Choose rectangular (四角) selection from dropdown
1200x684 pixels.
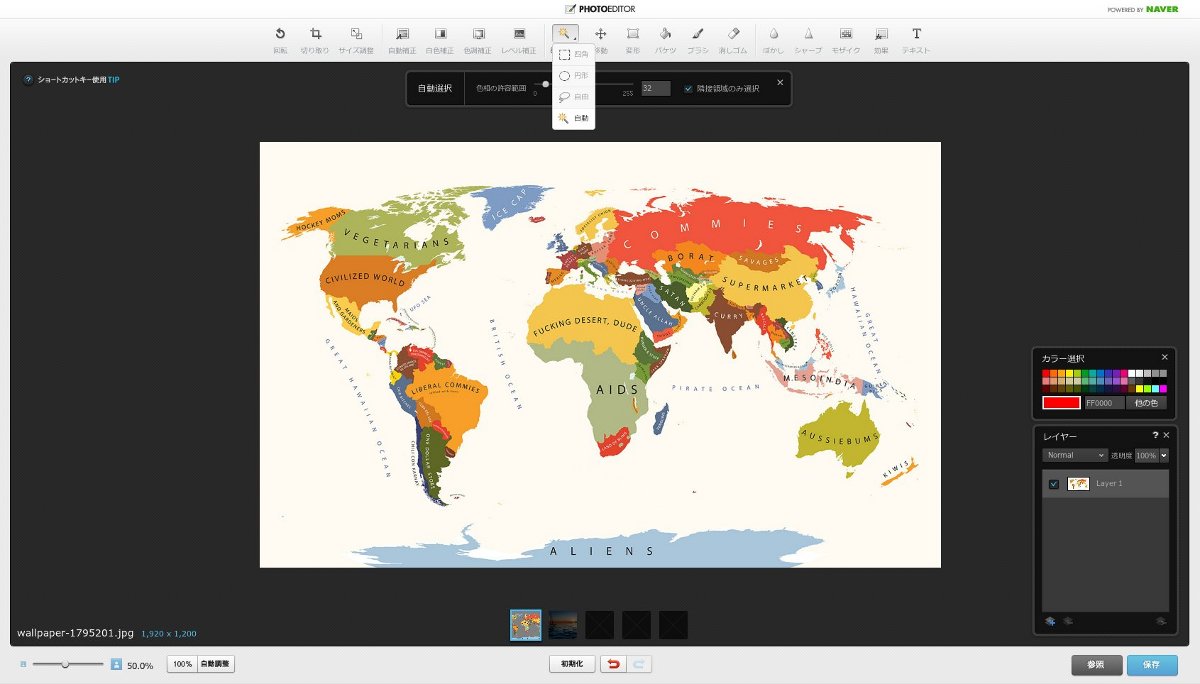point(574,55)
